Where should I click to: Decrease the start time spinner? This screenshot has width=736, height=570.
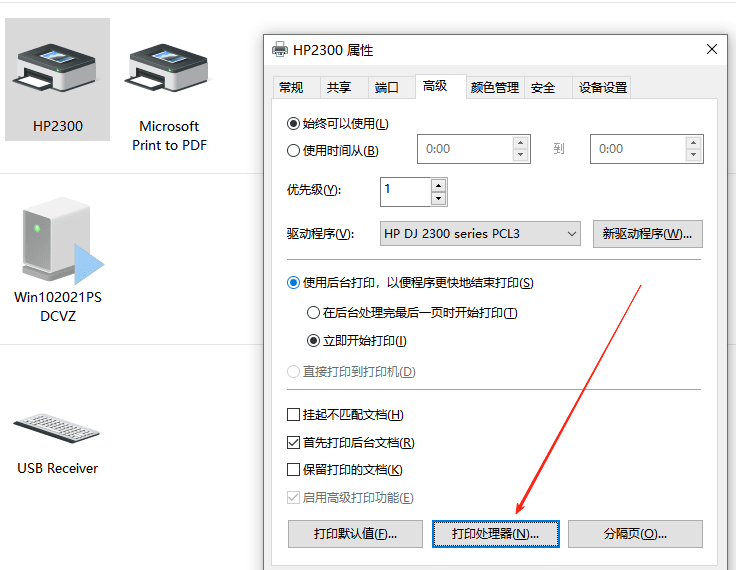click(520, 155)
